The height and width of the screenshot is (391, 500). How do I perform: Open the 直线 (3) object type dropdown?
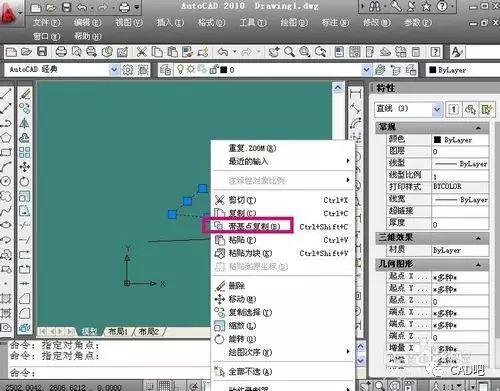437,109
